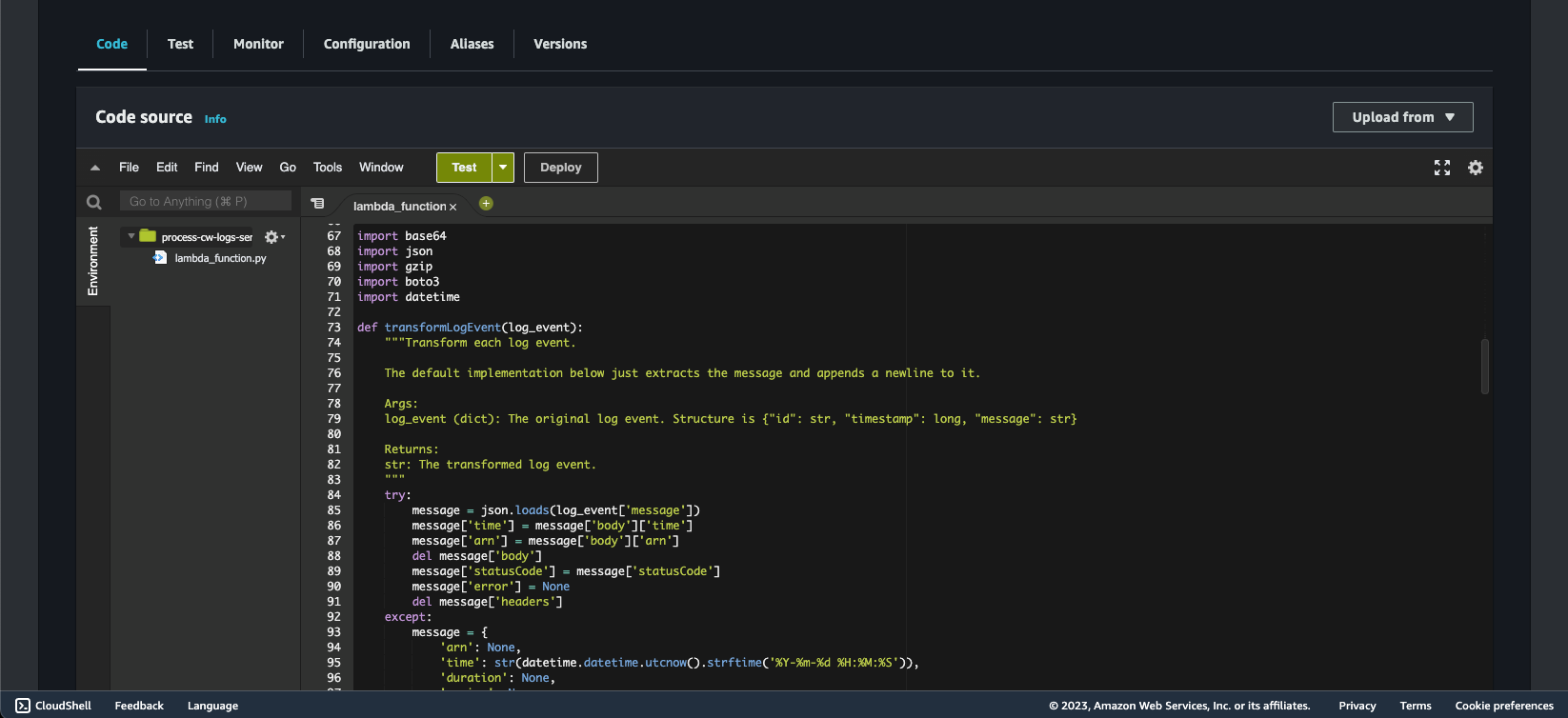This screenshot has width=1568, height=718.
Task: Click the Deploy button
Action: click(x=561, y=168)
